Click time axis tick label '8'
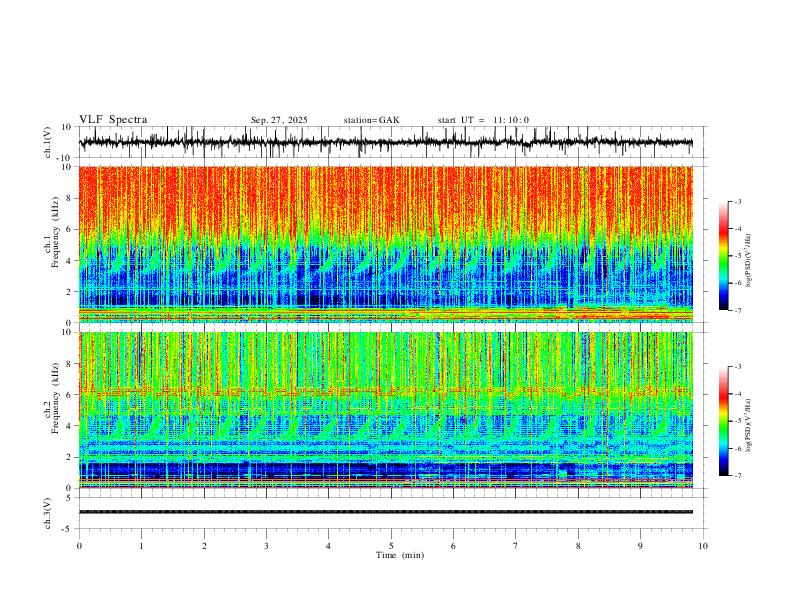Viewport: 792px width, 612px height. [578, 546]
